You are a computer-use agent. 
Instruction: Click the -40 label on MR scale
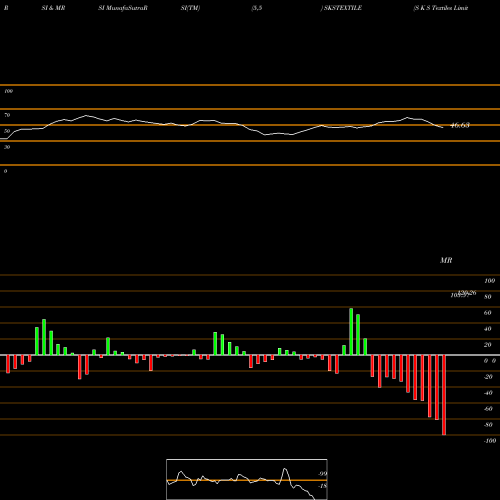pyautogui.click(x=488, y=393)
